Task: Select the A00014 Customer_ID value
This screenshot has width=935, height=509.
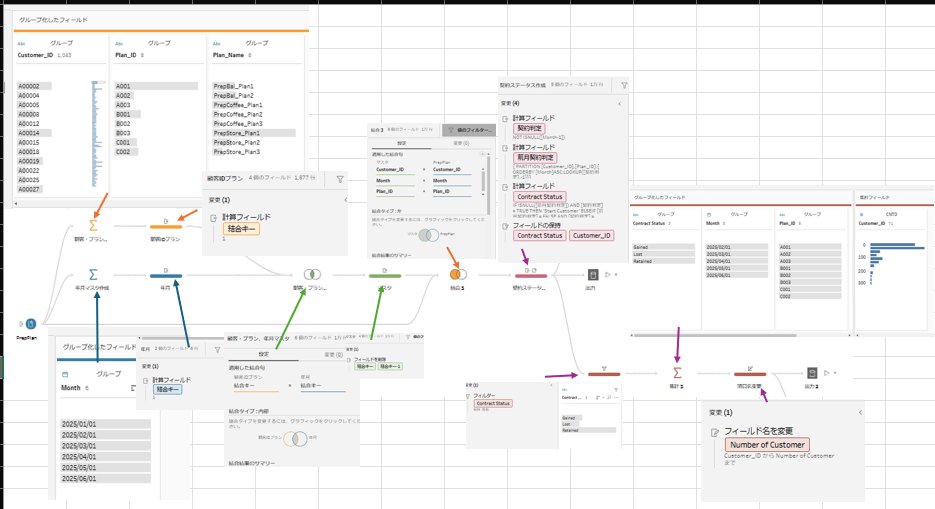Action: (34, 133)
